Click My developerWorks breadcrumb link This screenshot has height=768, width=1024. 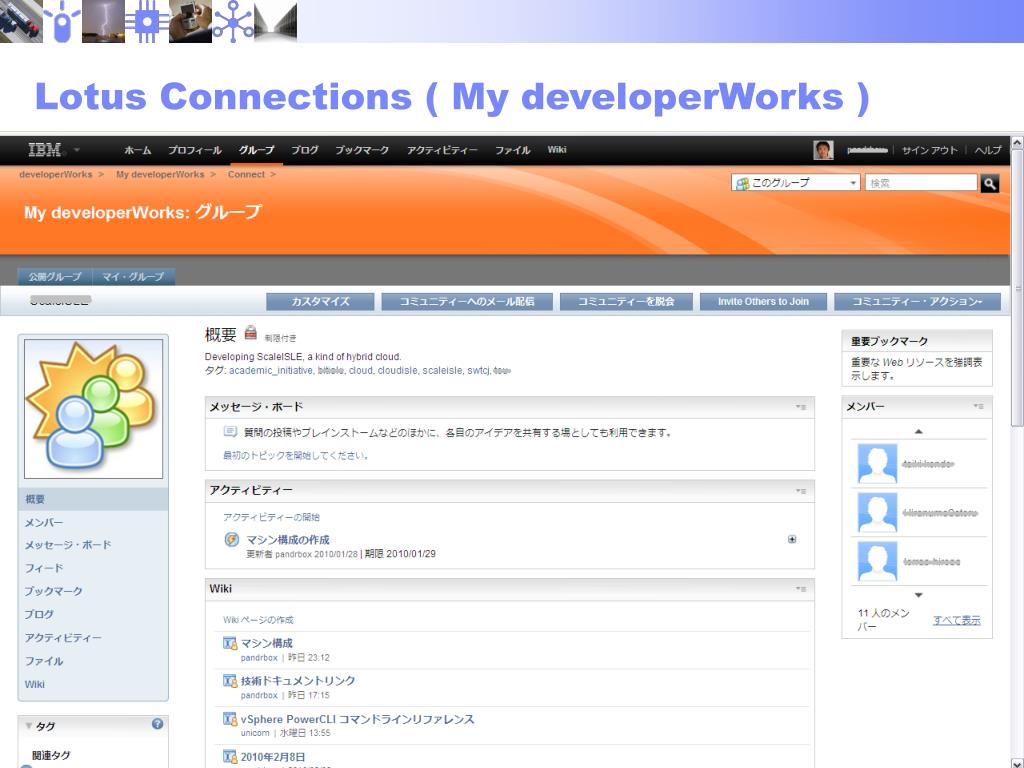(x=160, y=174)
